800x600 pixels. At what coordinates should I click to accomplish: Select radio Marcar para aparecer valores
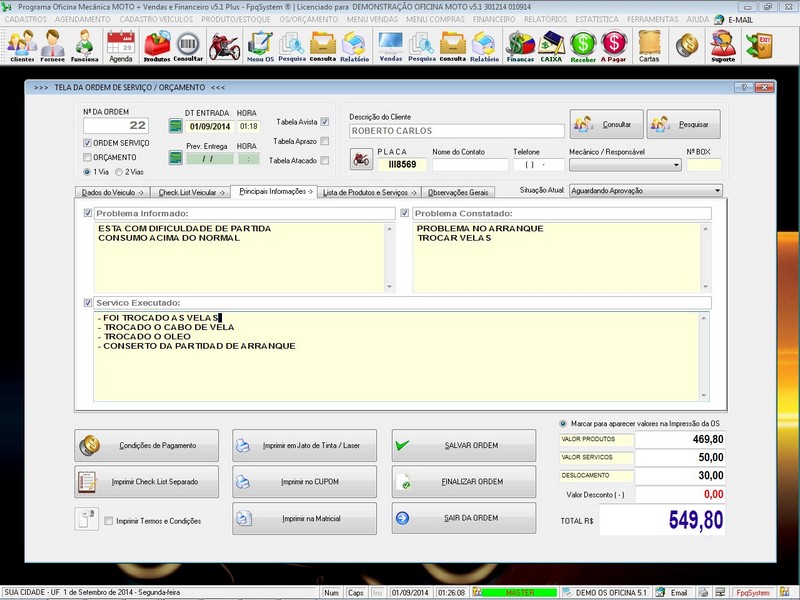coord(563,423)
